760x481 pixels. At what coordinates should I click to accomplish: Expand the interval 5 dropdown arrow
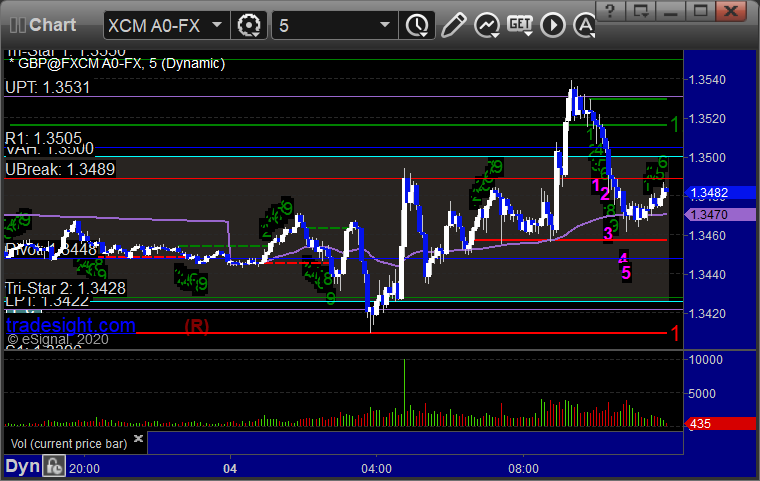385,25
